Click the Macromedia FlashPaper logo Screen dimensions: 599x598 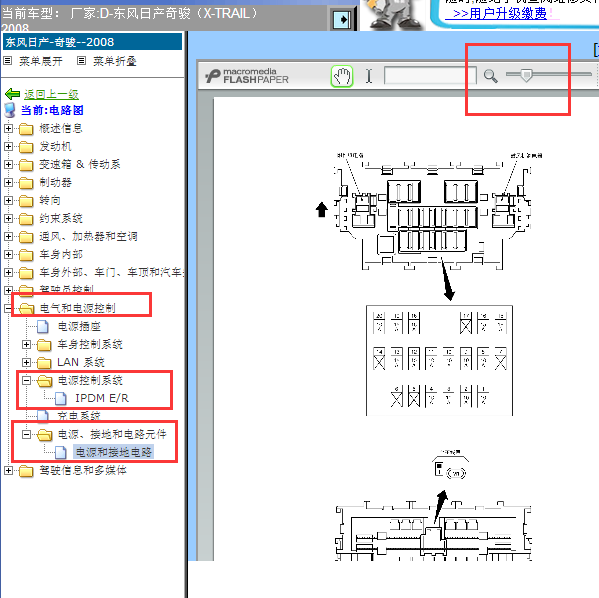(247, 76)
